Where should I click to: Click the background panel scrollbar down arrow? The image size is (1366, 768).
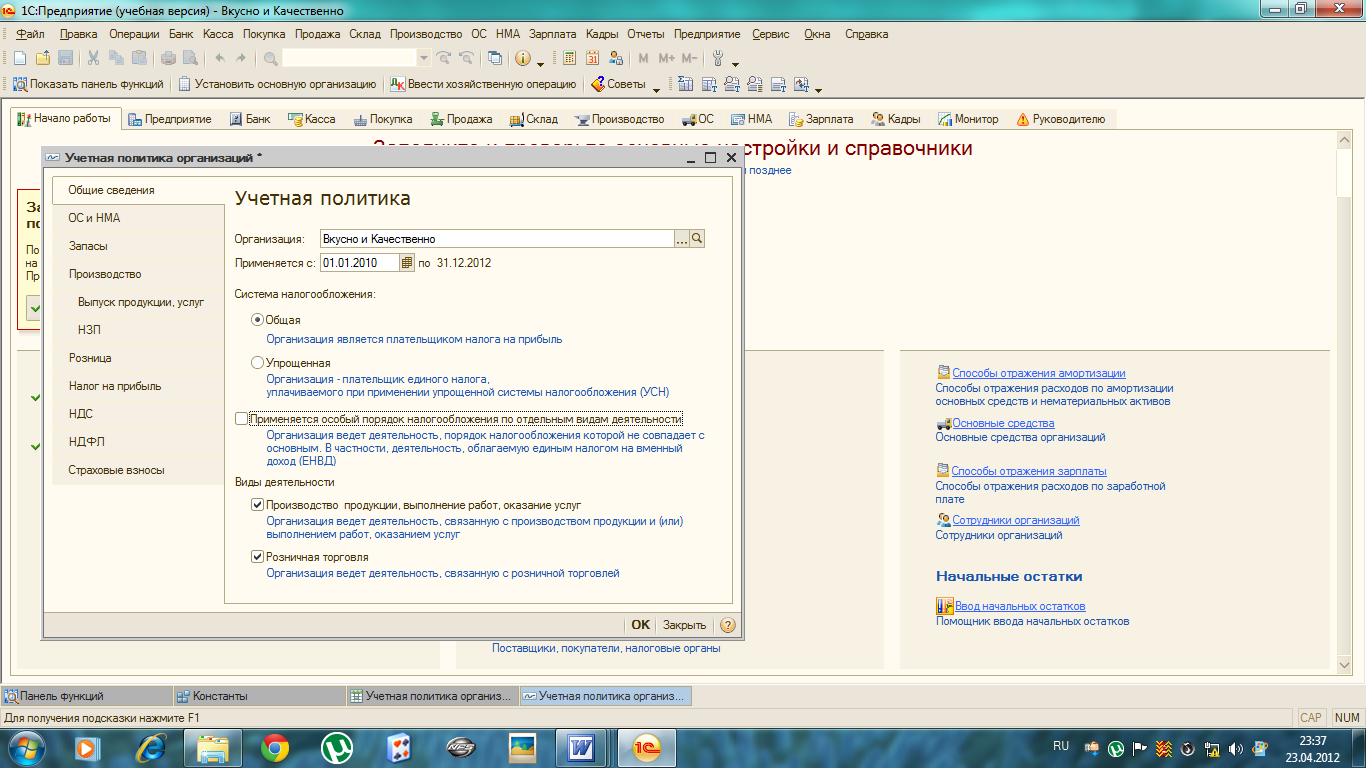click(1346, 663)
